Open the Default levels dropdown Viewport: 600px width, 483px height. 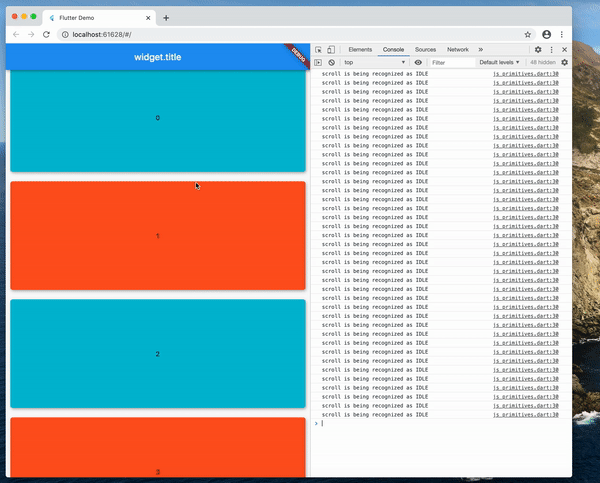coord(499,62)
